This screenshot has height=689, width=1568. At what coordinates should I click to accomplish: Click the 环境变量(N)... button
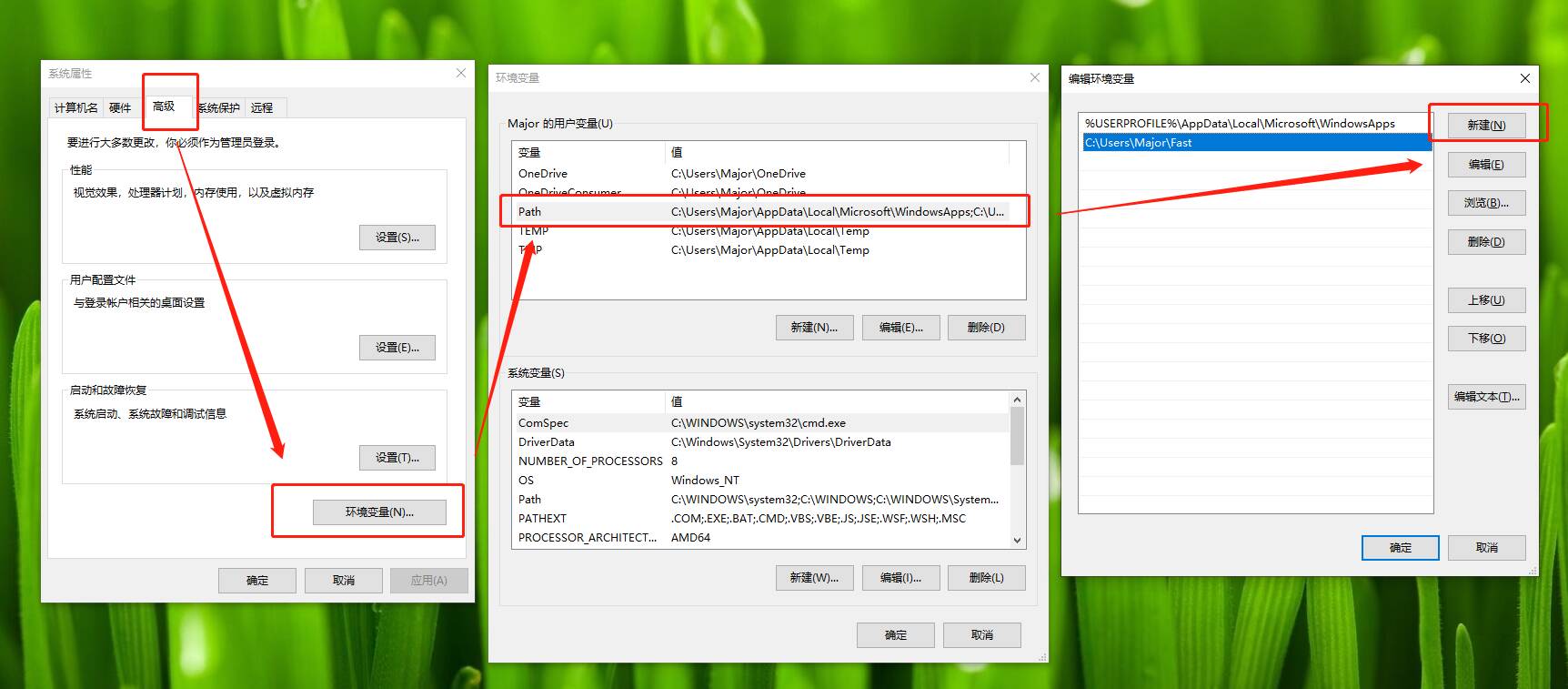[379, 512]
